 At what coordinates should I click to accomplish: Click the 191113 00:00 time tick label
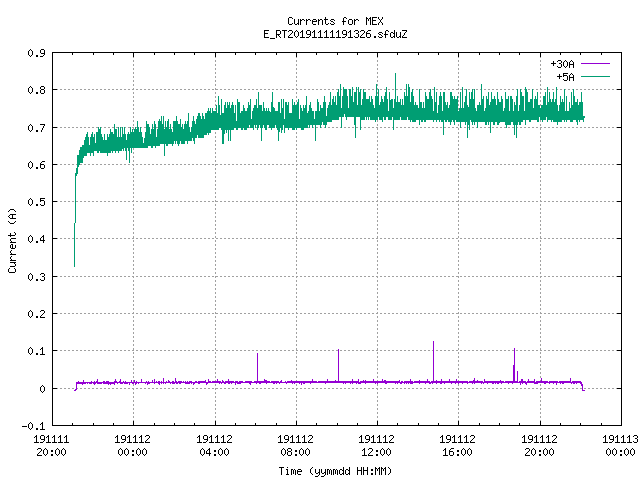click(x=620, y=446)
